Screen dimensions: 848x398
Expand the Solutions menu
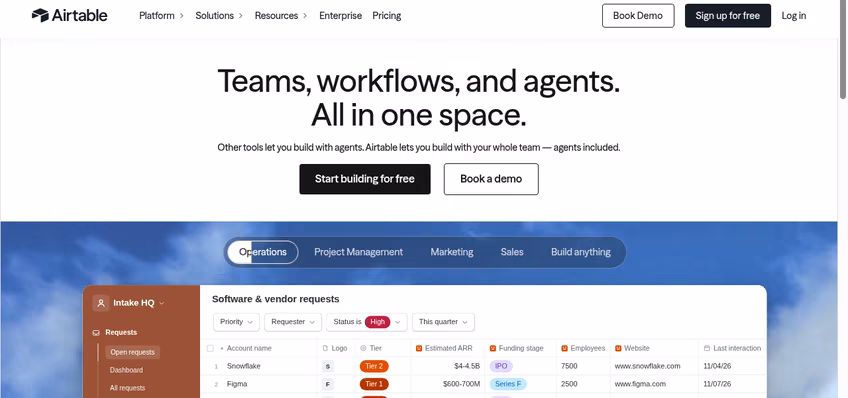click(219, 16)
